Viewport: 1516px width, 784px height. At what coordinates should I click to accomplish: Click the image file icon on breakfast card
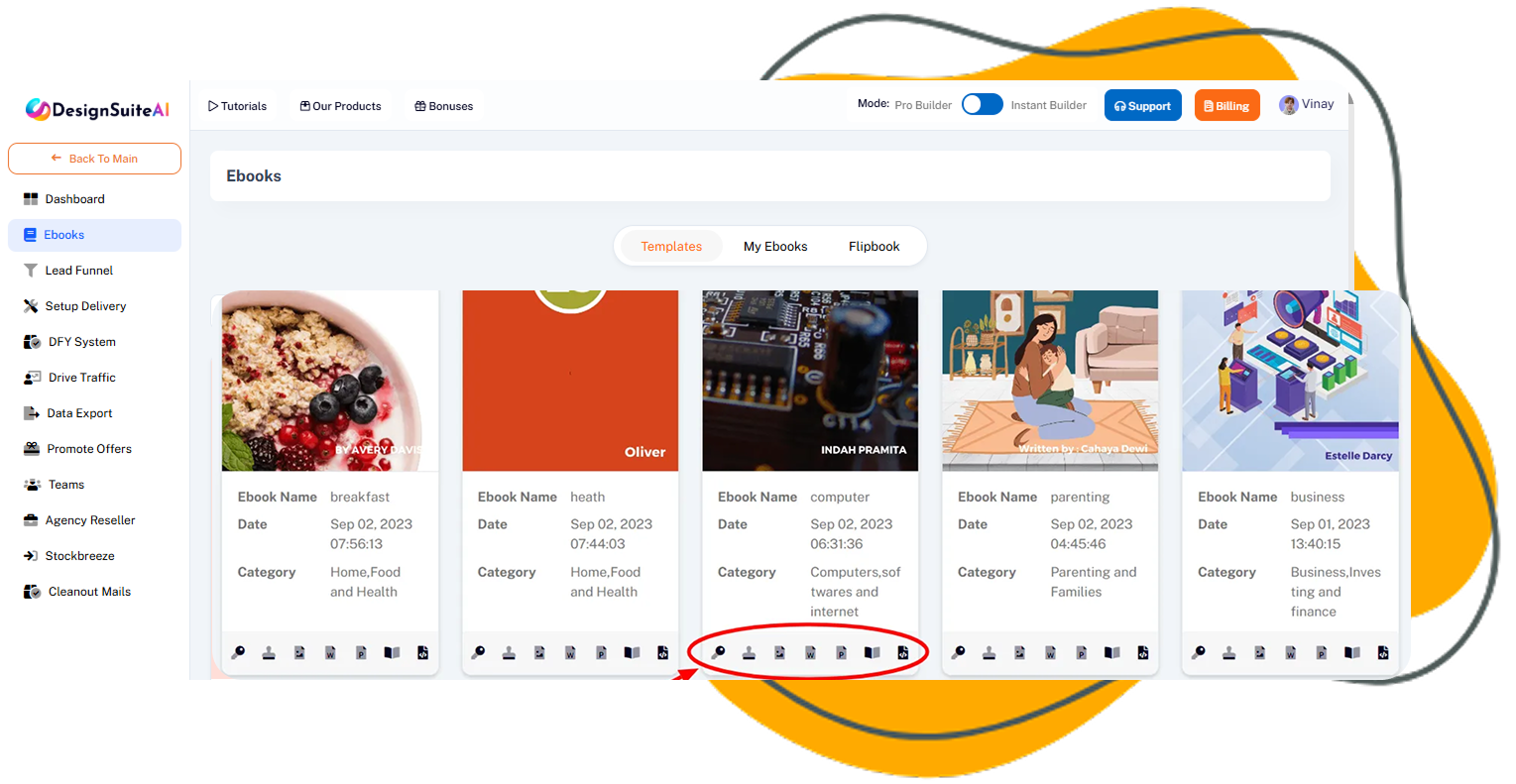tap(299, 652)
